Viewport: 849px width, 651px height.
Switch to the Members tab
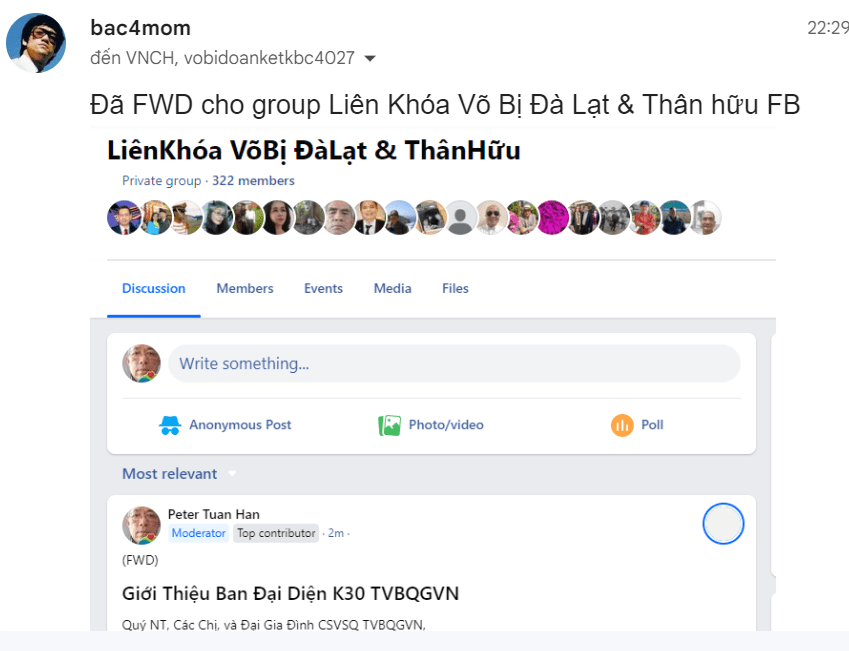click(x=245, y=289)
